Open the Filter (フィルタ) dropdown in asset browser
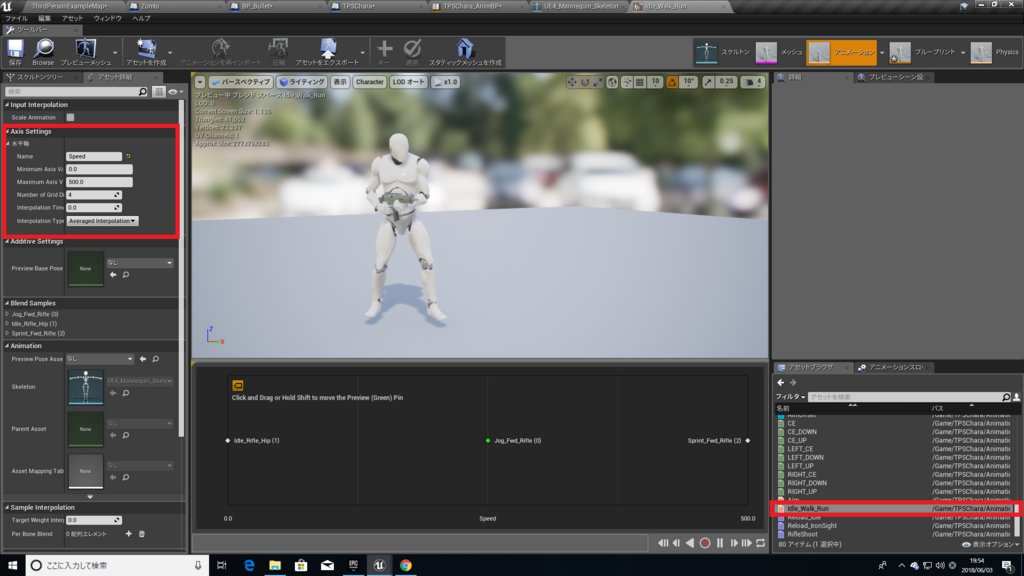 click(x=790, y=397)
